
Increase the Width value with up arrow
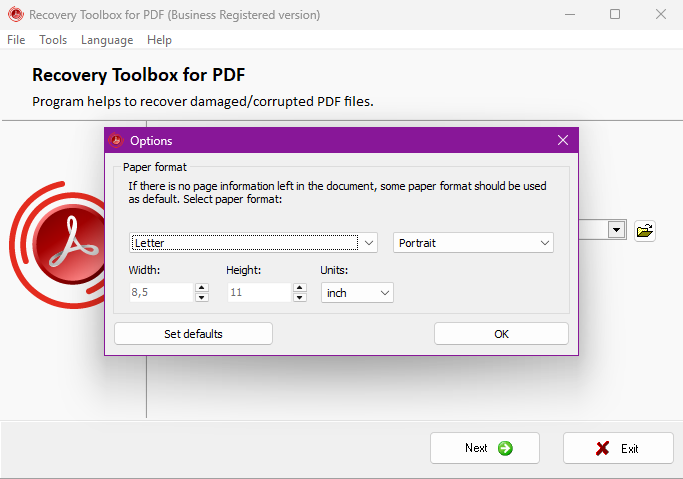(x=202, y=288)
